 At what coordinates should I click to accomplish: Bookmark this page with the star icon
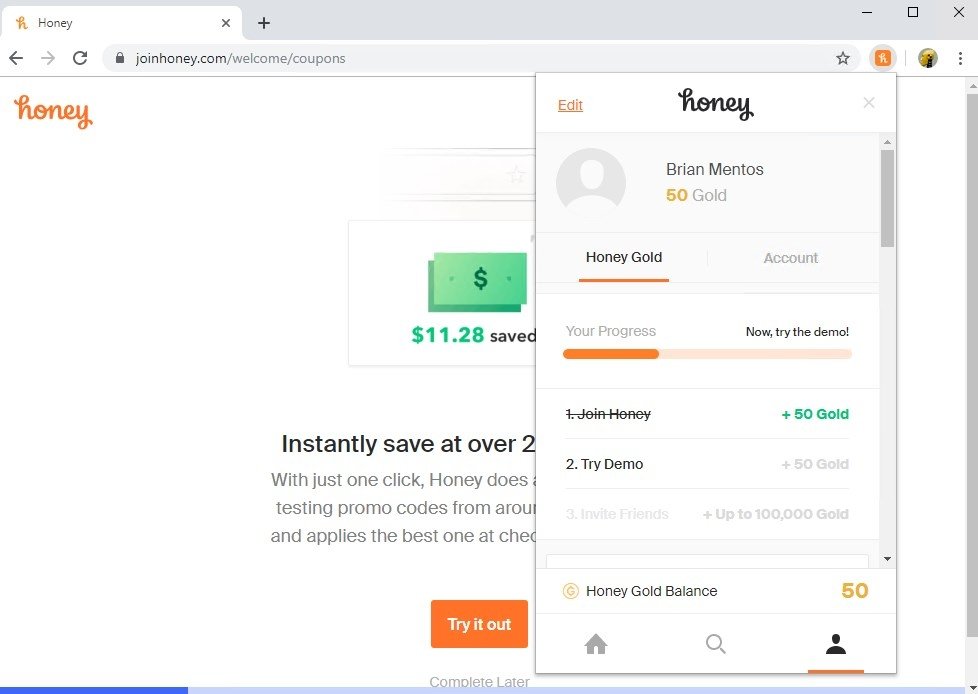coord(843,58)
